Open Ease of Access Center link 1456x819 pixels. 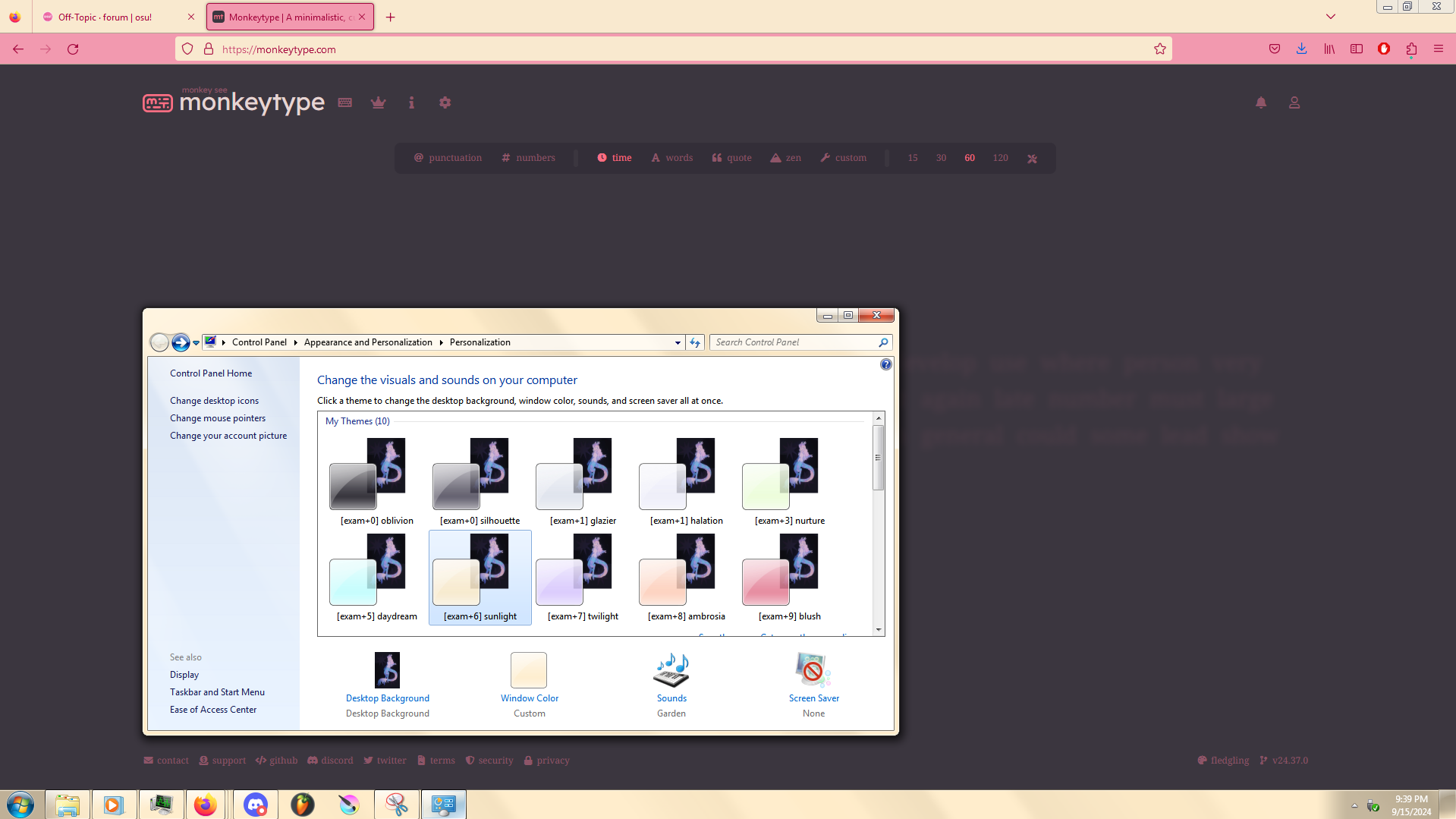pos(213,710)
